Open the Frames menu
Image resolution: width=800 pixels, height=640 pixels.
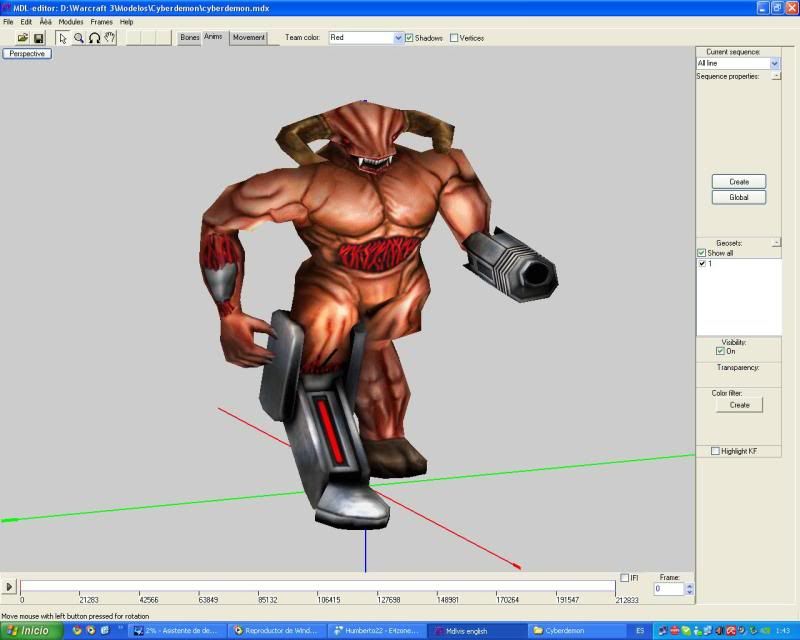tap(101, 22)
